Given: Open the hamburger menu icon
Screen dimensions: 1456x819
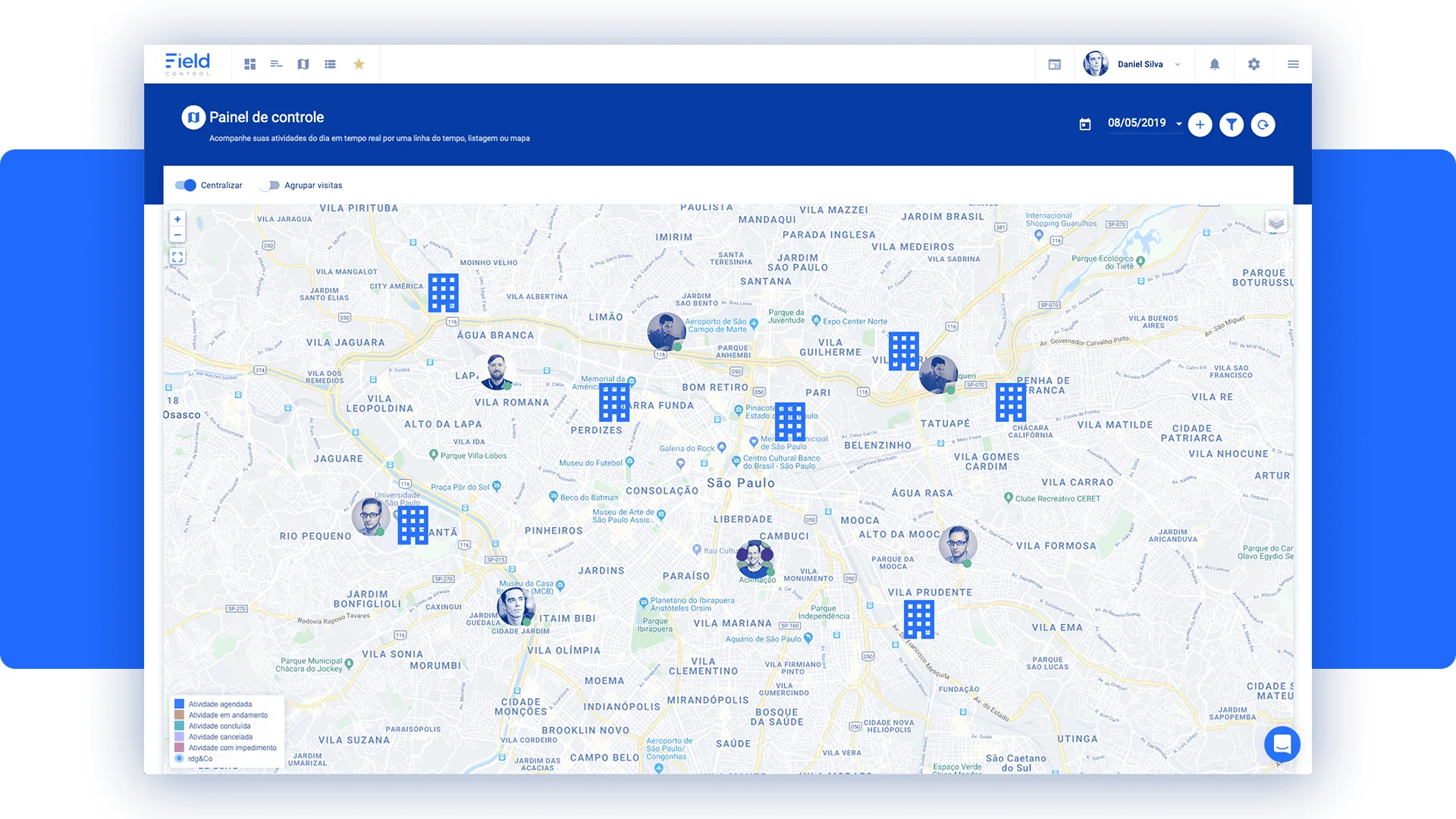Looking at the screenshot, I should tap(1293, 64).
